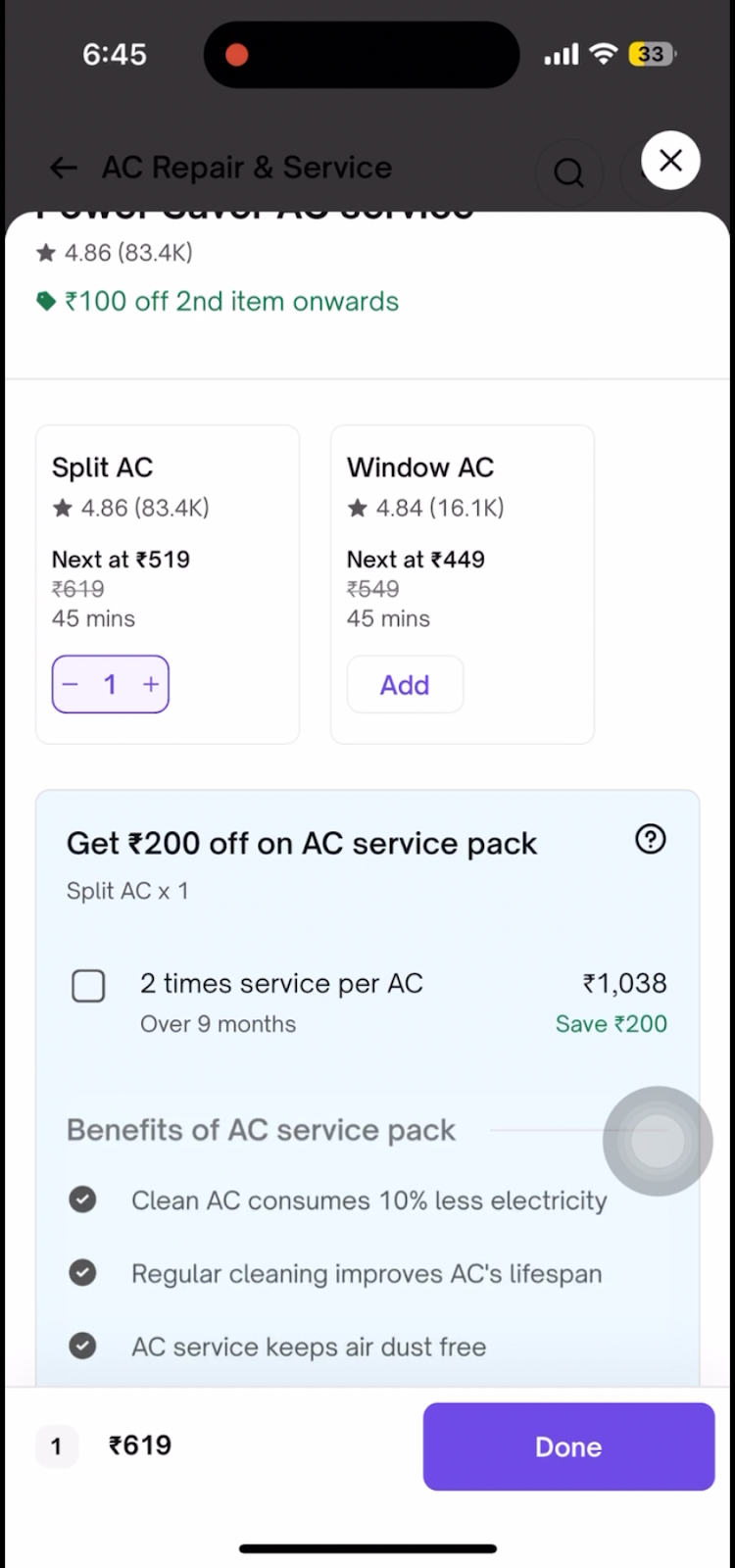The width and height of the screenshot is (735, 1568).
Task: Tap the green offer tag icon
Action: [x=46, y=302]
